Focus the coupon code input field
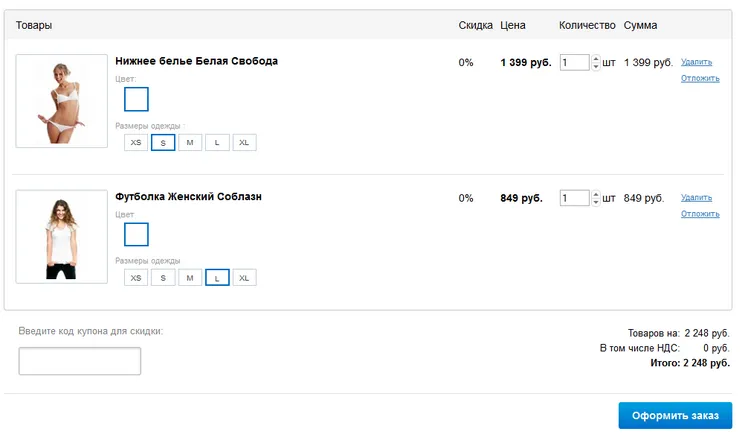Image resolution: width=748 pixels, height=436 pixels. (x=80, y=361)
